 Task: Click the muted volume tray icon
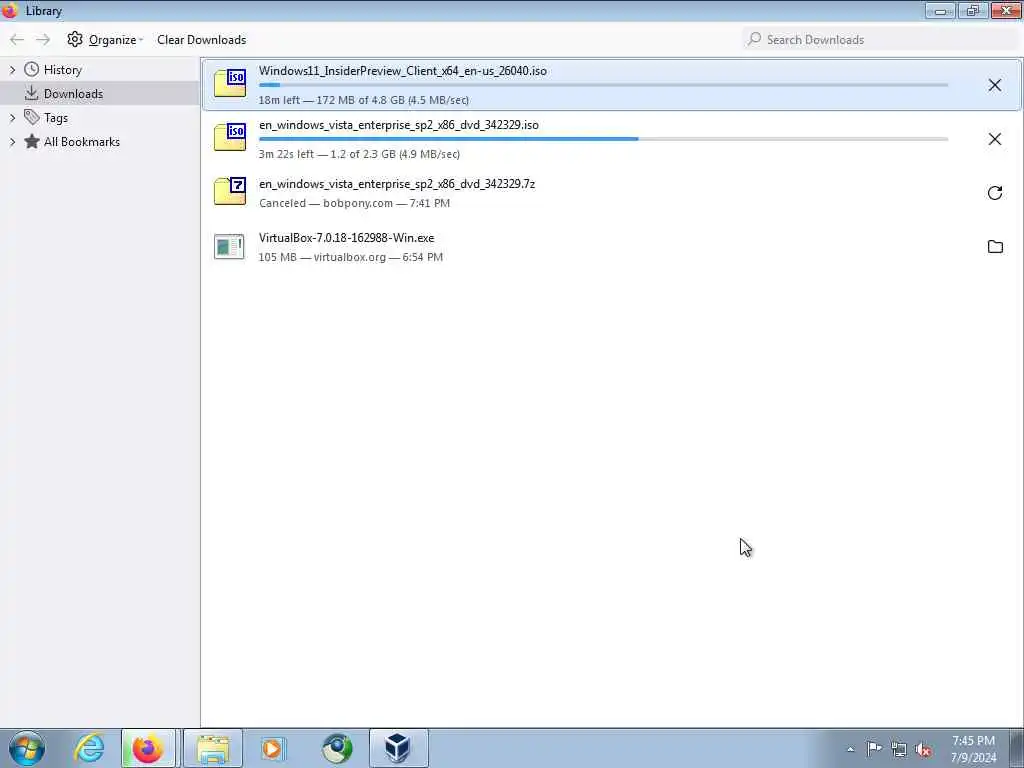pos(923,749)
